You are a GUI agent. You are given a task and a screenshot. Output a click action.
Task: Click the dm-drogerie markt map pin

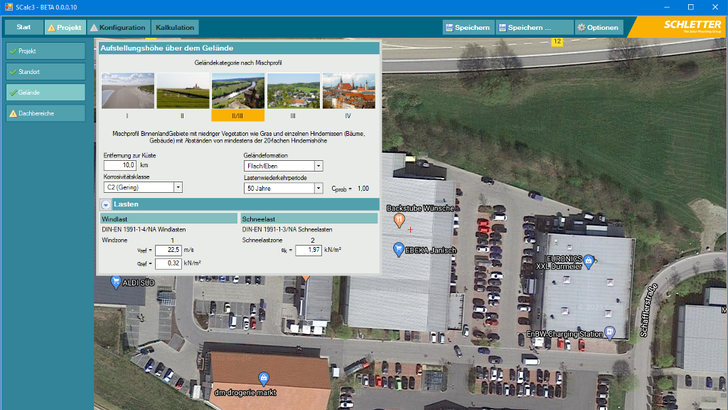coord(262,378)
